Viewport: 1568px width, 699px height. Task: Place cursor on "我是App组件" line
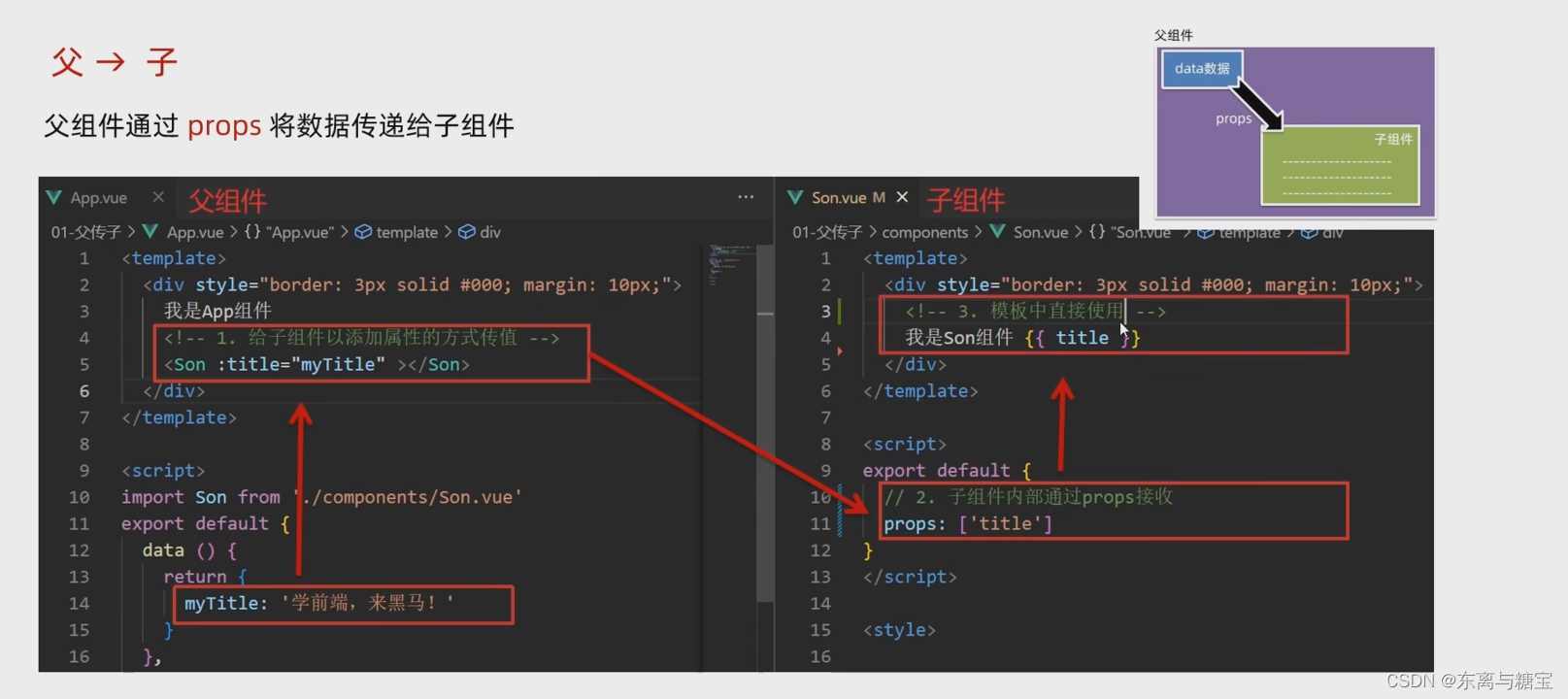(x=217, y=311)
